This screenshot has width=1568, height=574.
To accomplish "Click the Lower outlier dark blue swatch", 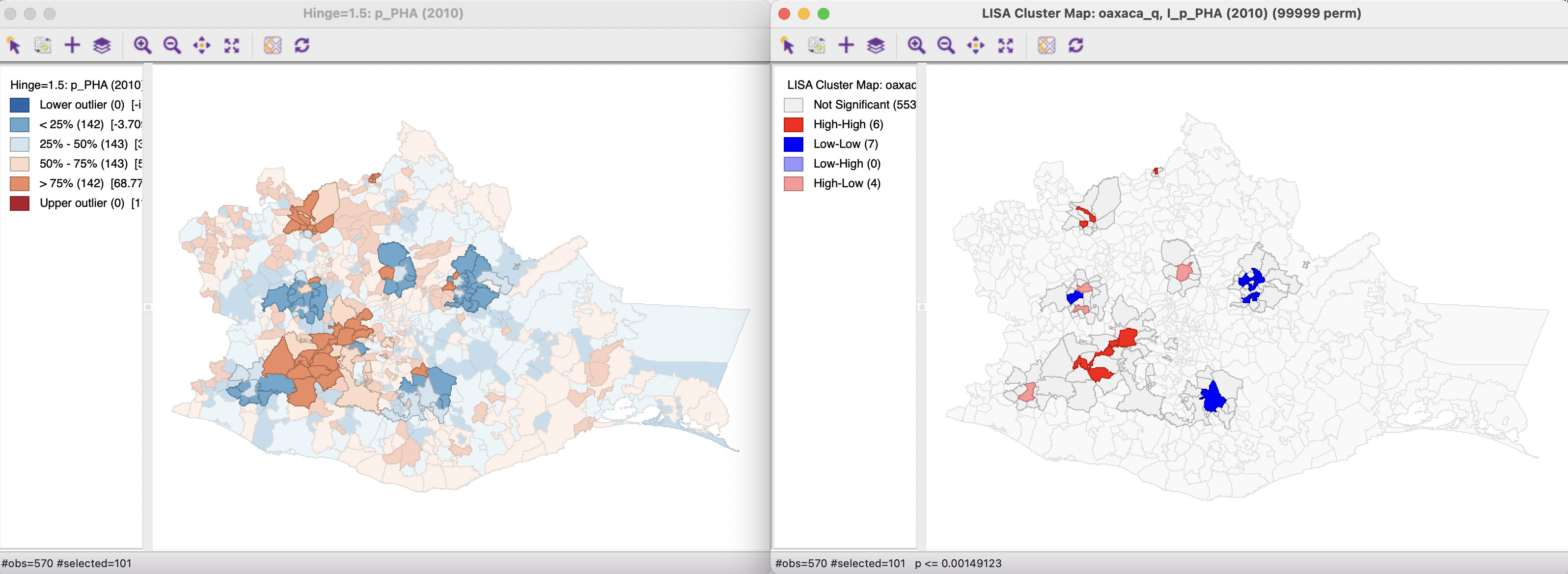I will pos(20,105).
